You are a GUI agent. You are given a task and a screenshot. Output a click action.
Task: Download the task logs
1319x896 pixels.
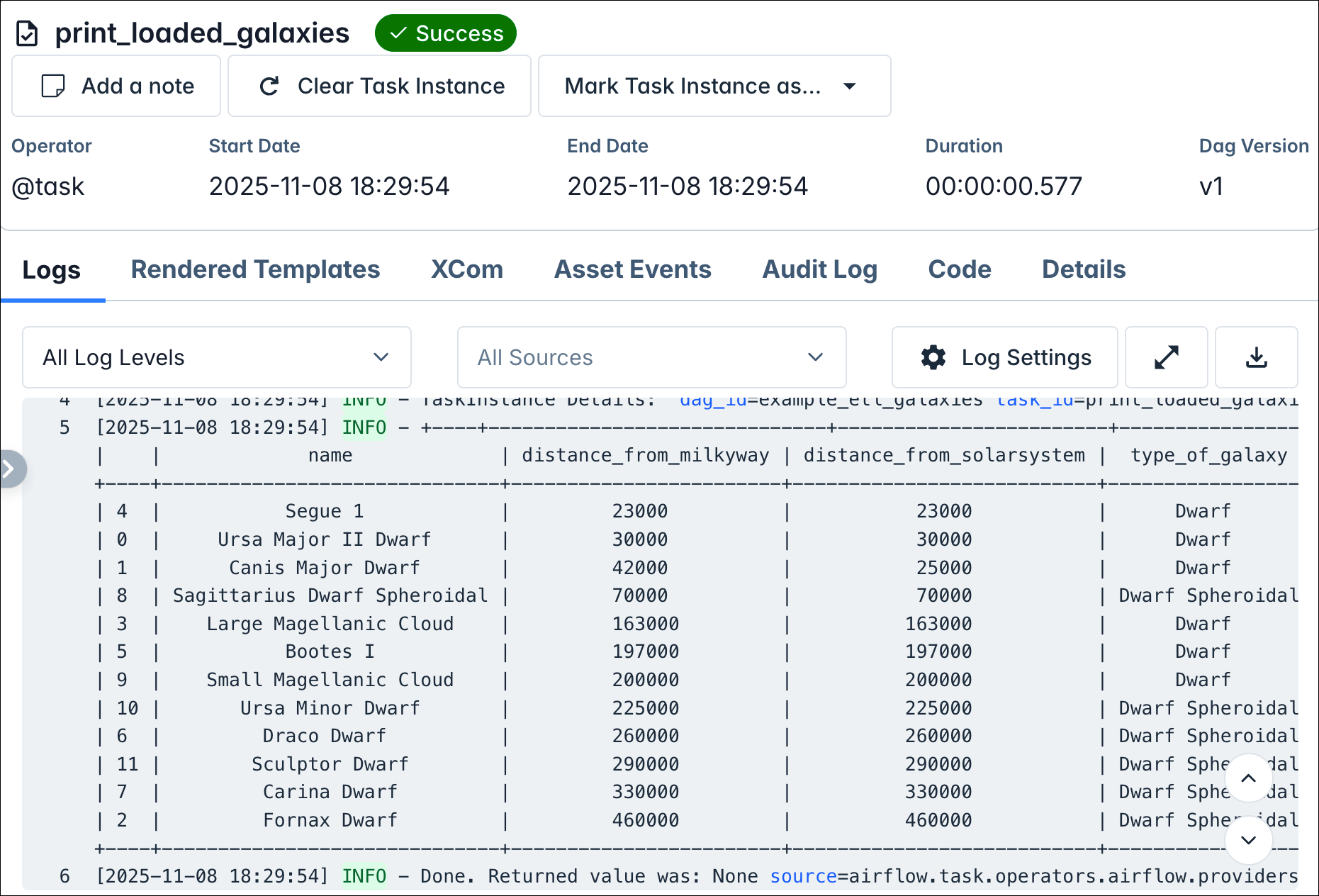[x=1257, y=357]
